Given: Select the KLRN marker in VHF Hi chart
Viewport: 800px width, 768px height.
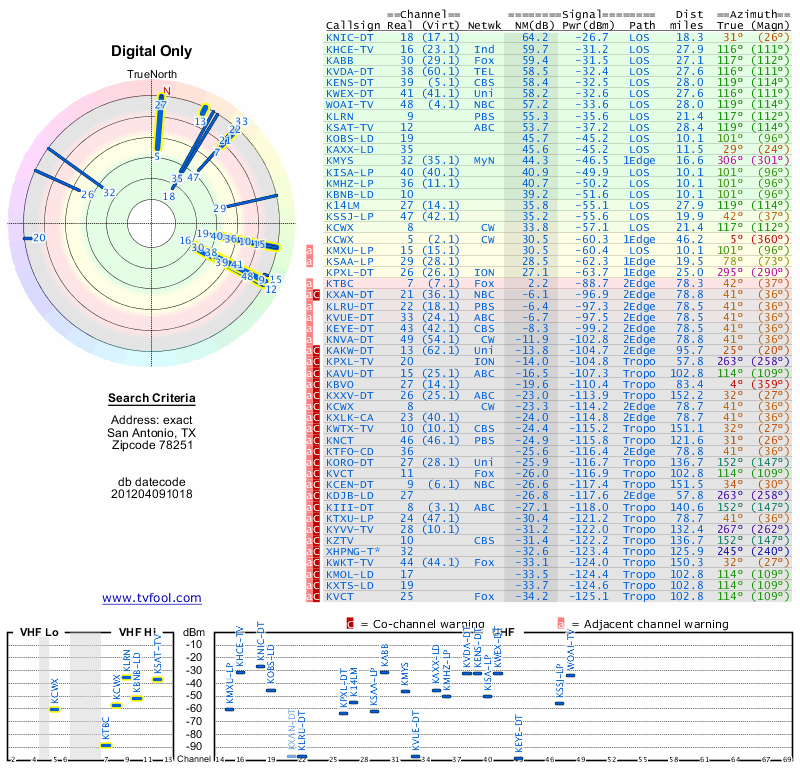Looking at the screenshot, I should (127, 677).
